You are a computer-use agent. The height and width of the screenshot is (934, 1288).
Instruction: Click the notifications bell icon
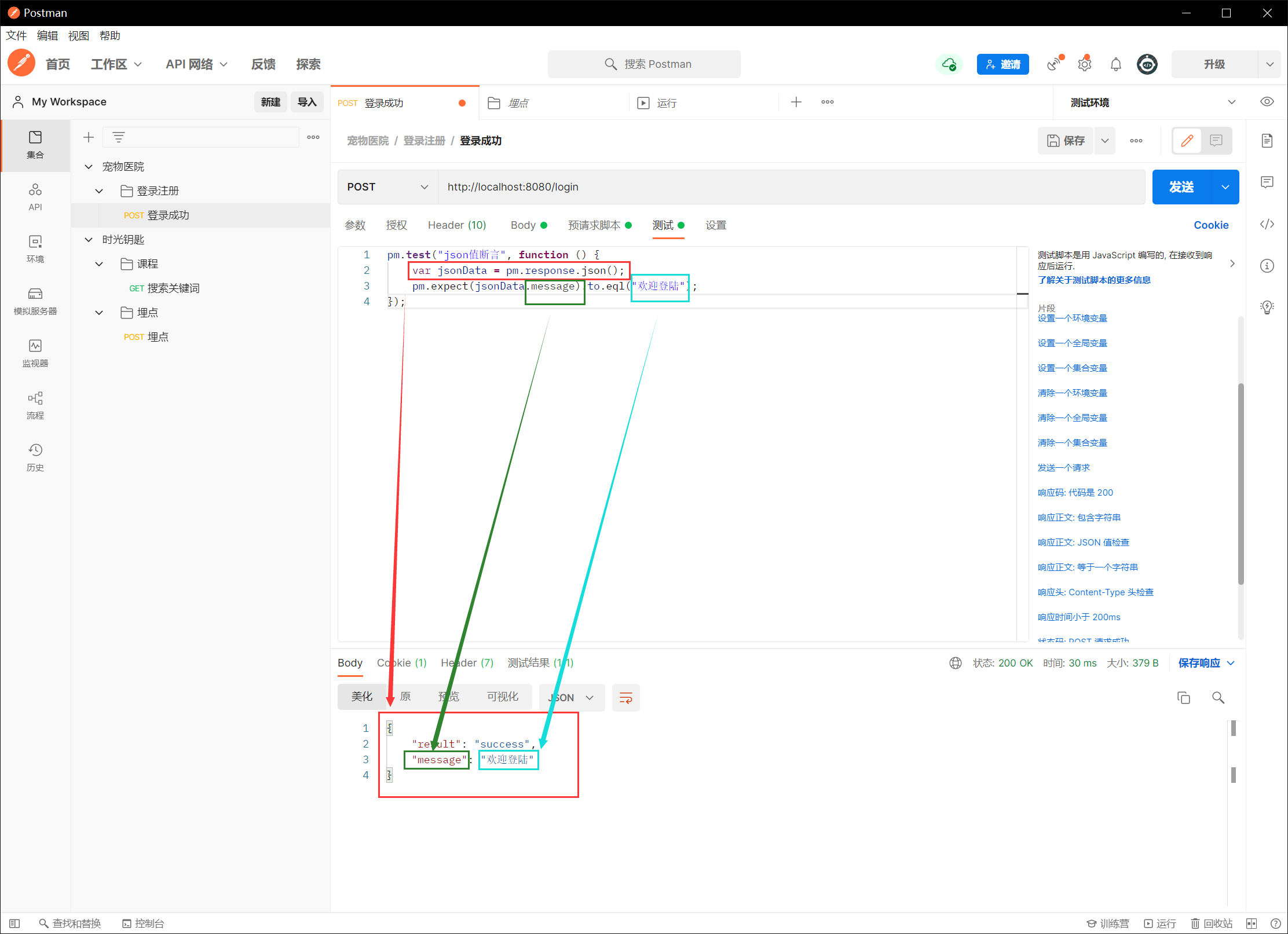click(x=1115, y=64)
